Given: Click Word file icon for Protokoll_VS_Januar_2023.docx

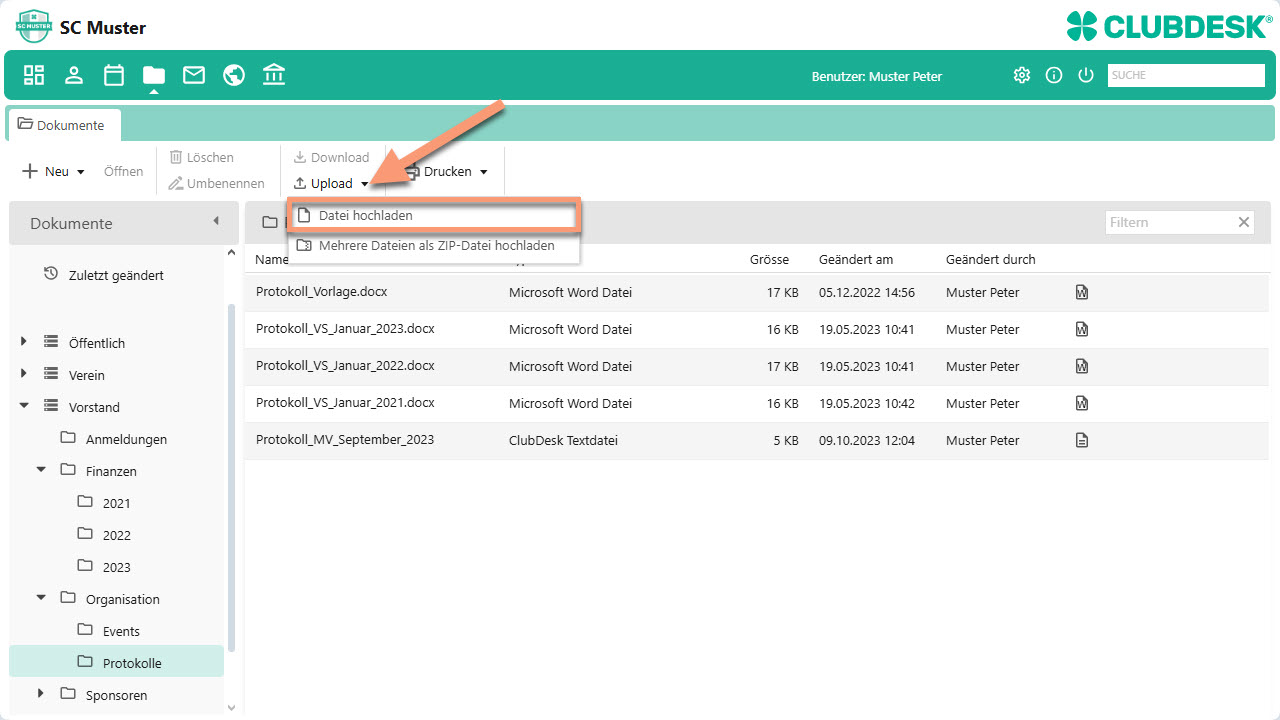Looking at the screenshot, I should [x=1081, y=330].
